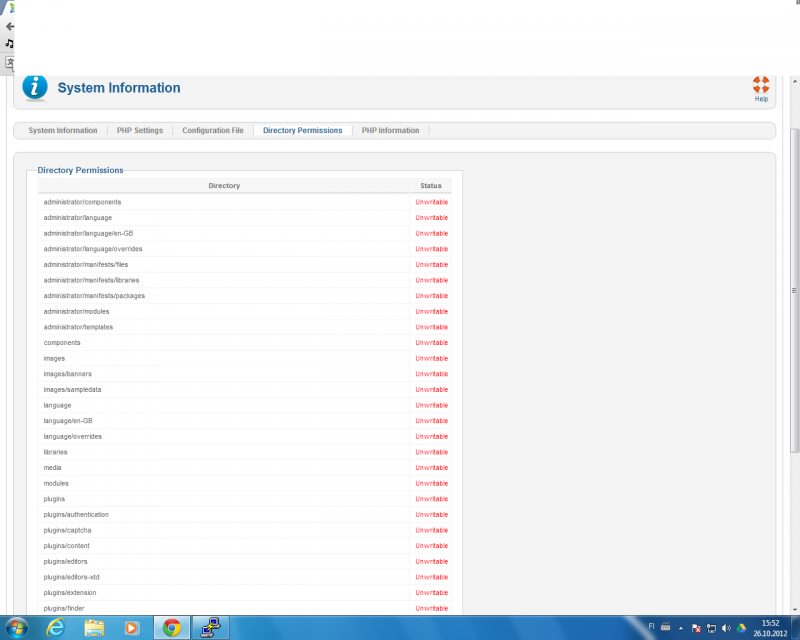Click the network tray icon
The image size is (800, 640).
point(711,627)
